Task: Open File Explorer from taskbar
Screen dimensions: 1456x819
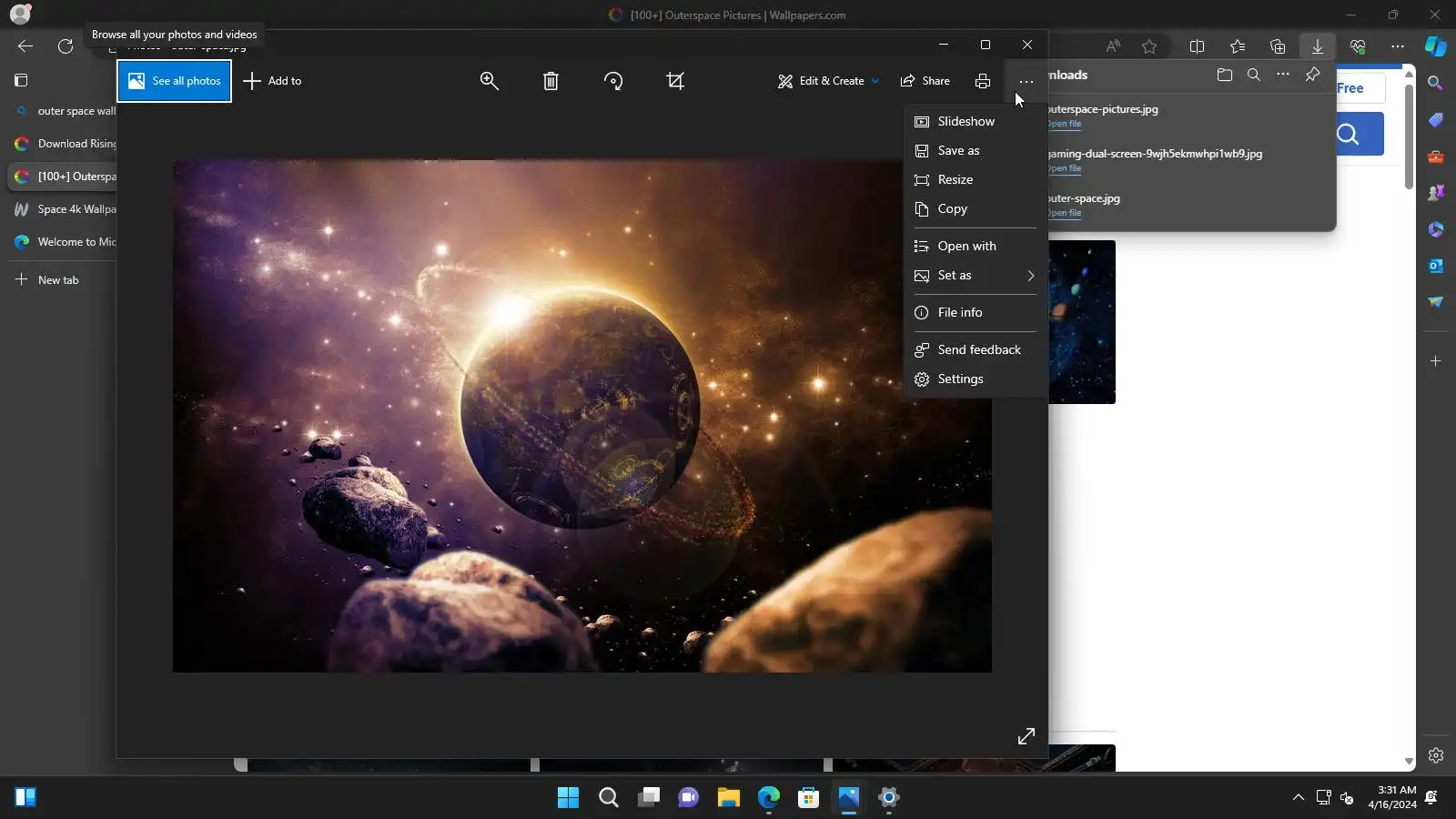Action: (x=729, y=798)
